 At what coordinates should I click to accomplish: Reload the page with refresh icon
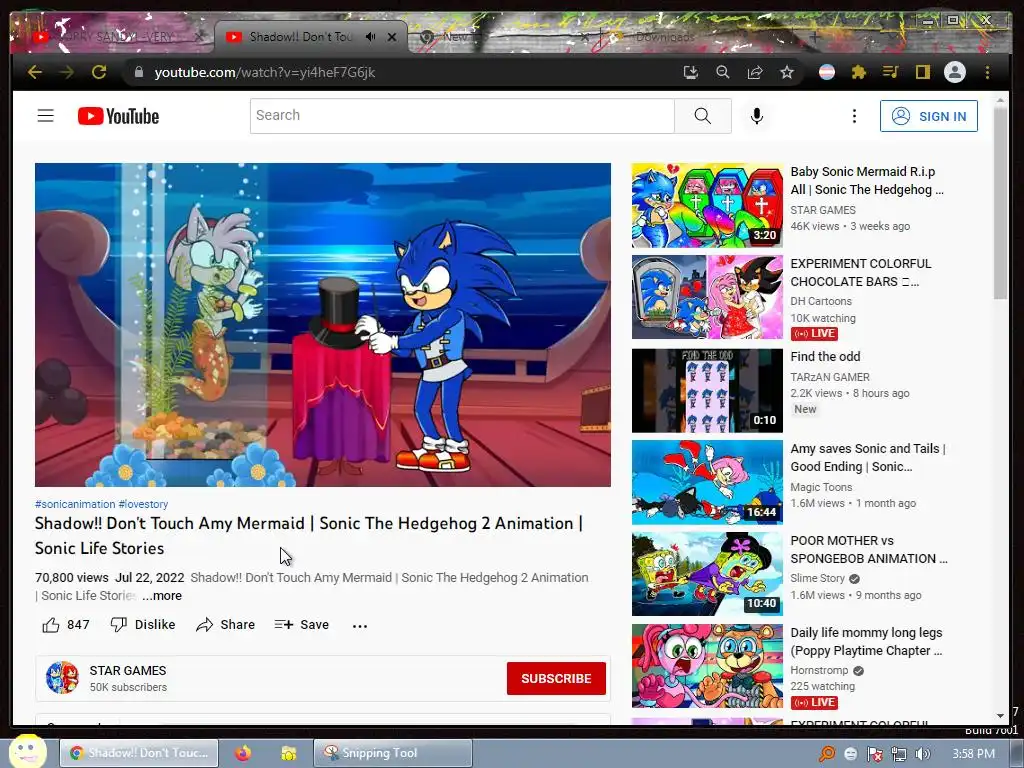[x=99, y=72]
